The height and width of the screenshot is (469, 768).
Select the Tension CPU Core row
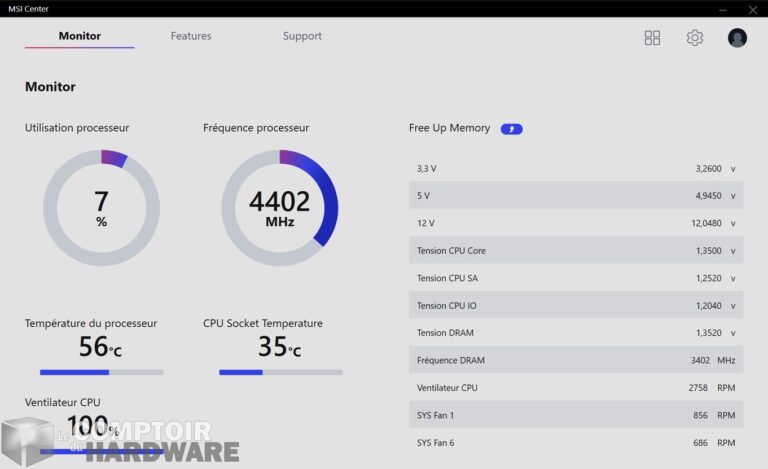pyautogui.click(x=576, y=250)
